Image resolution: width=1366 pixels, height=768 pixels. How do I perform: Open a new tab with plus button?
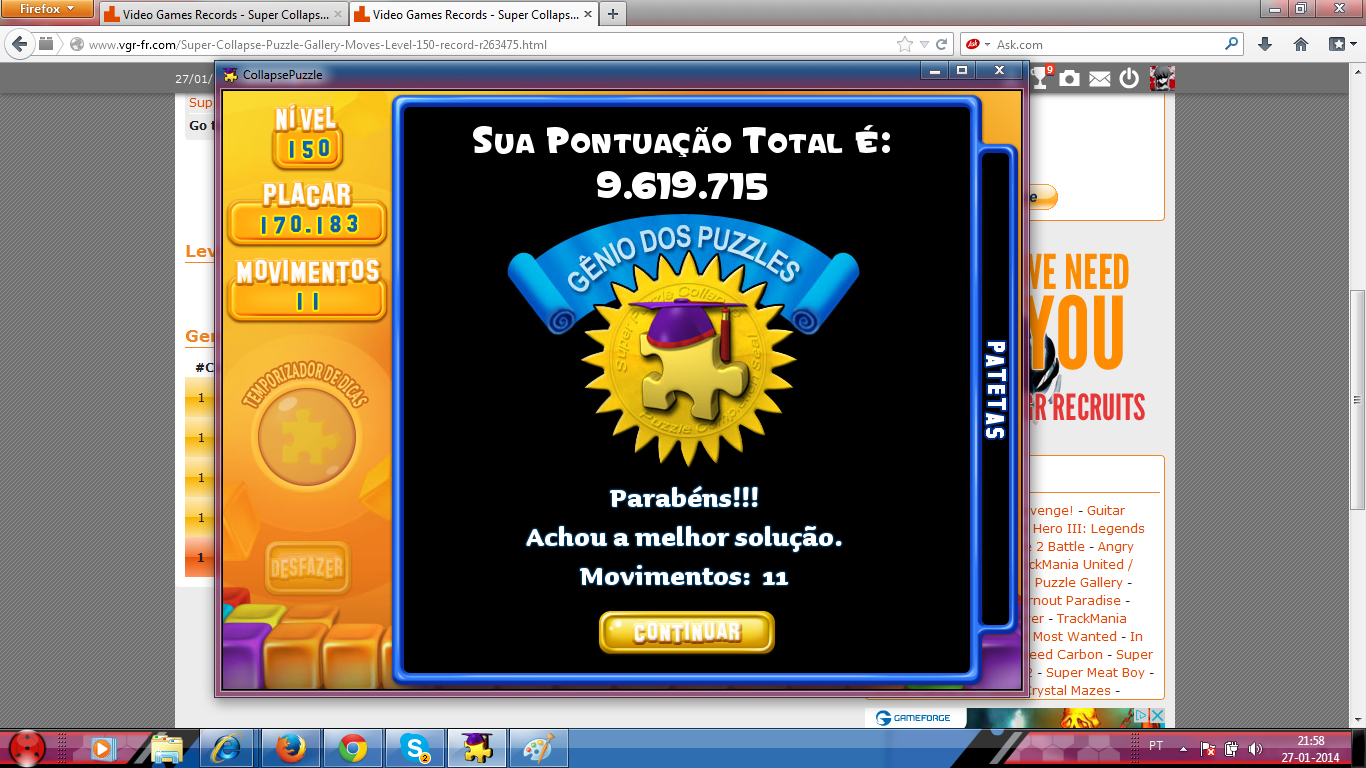(612, 14)
